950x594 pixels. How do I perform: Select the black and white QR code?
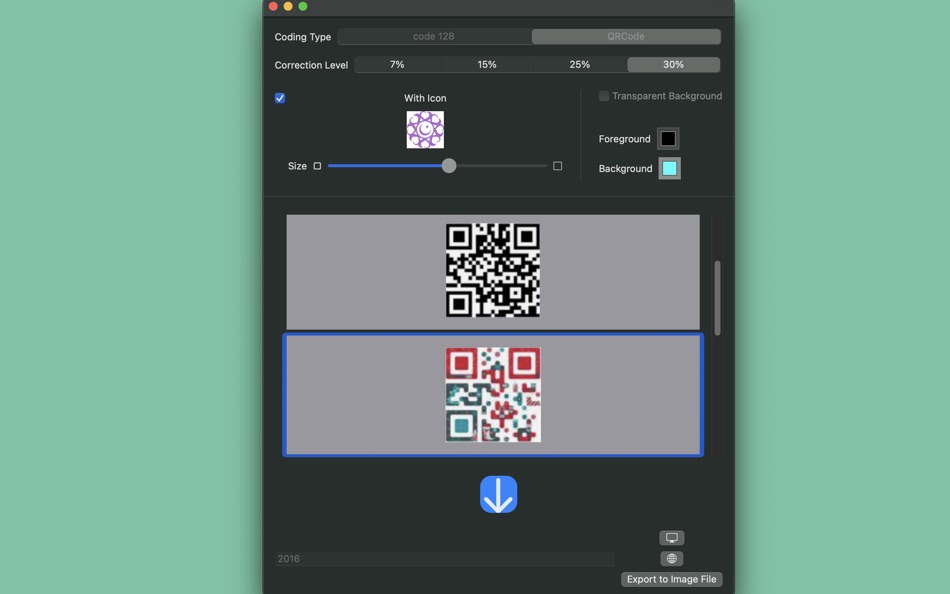coord(493,271)
